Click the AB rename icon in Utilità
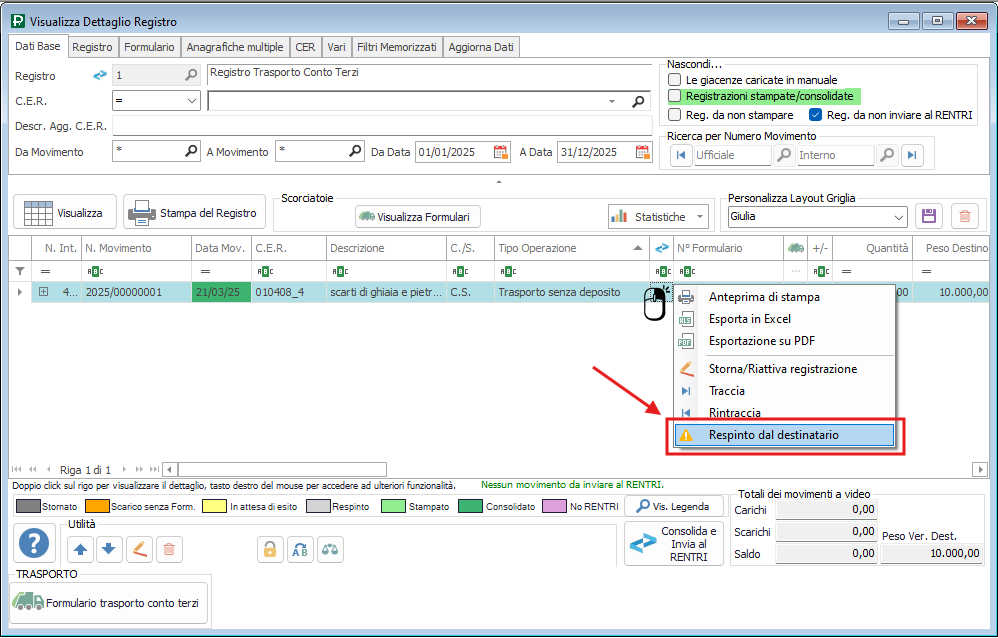The image size is (998, 638). pyautogui.click(x=300, y=548)
